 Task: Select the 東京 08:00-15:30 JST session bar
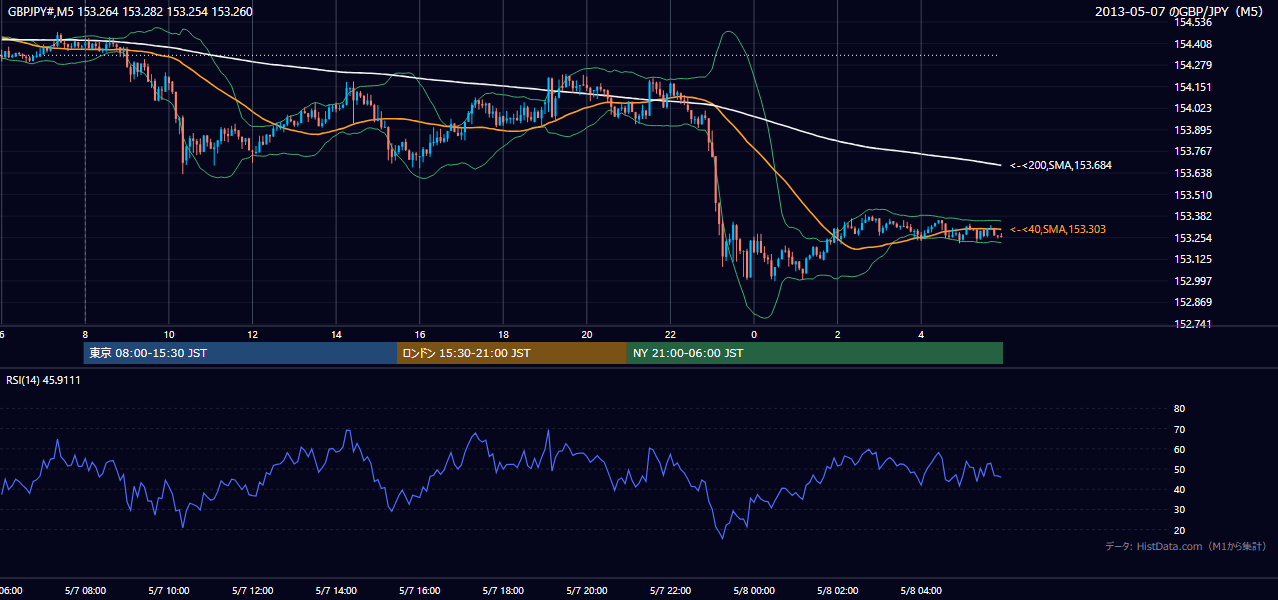241,353
